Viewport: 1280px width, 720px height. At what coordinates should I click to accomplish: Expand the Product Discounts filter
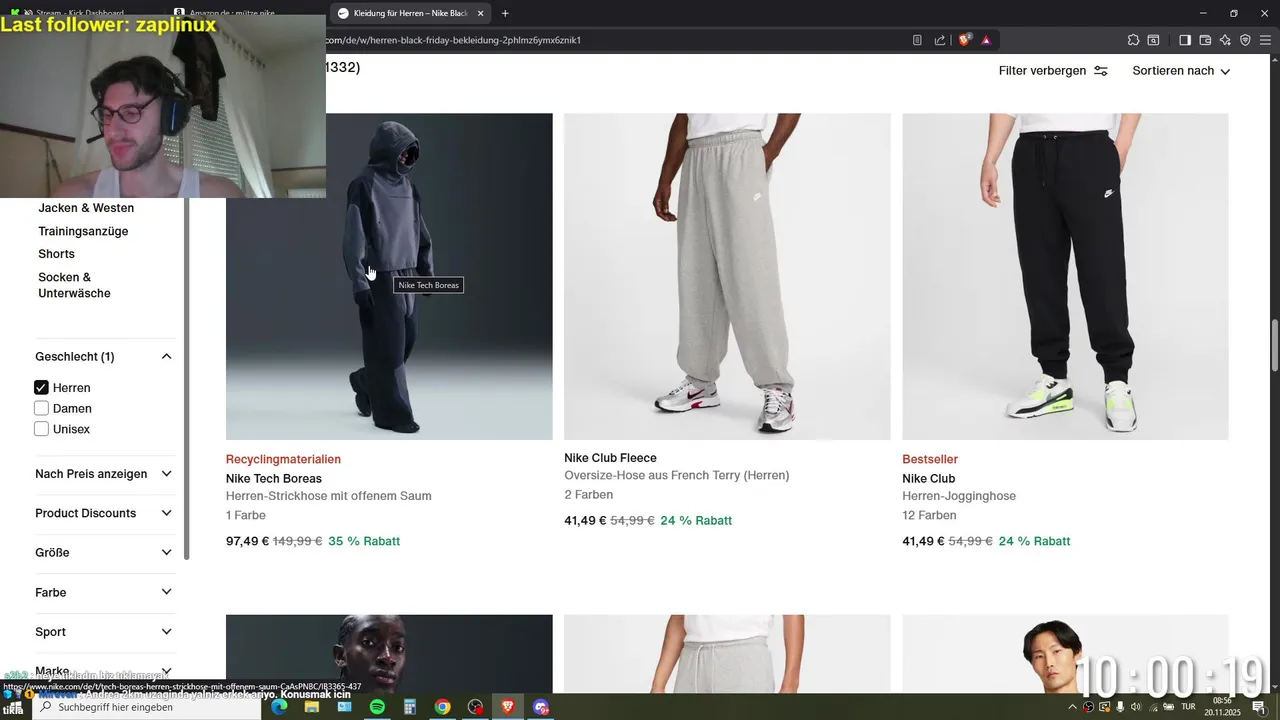[x=104, y=513]
